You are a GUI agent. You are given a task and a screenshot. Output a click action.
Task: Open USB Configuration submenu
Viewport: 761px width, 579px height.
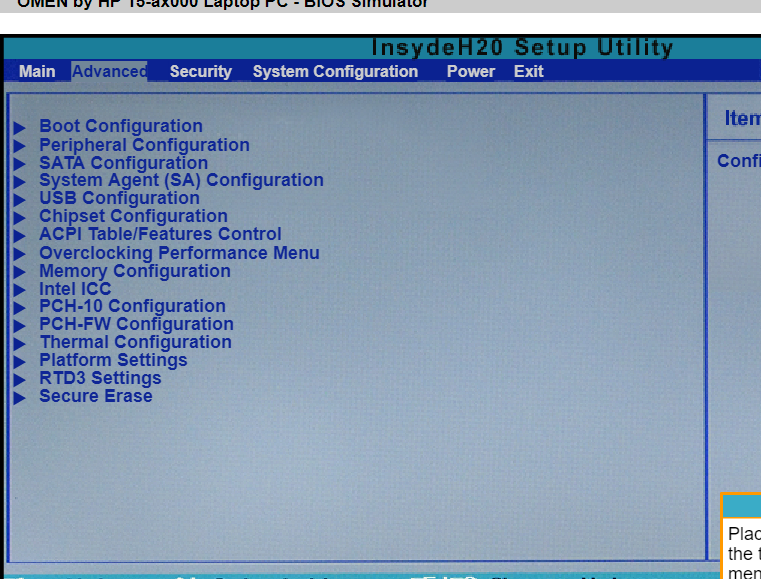[119, 198]
